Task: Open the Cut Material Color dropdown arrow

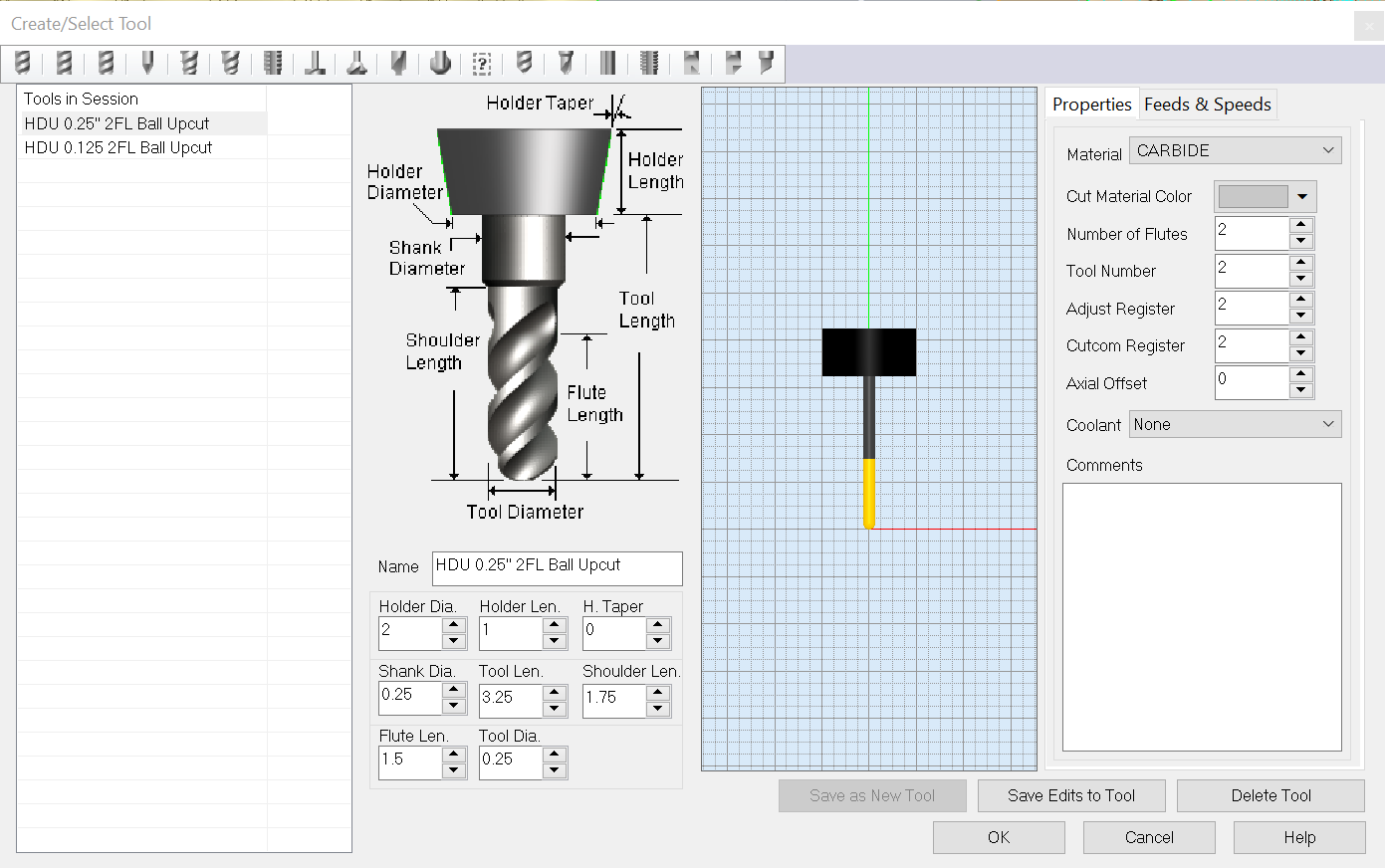Action: coord(1302,197)
